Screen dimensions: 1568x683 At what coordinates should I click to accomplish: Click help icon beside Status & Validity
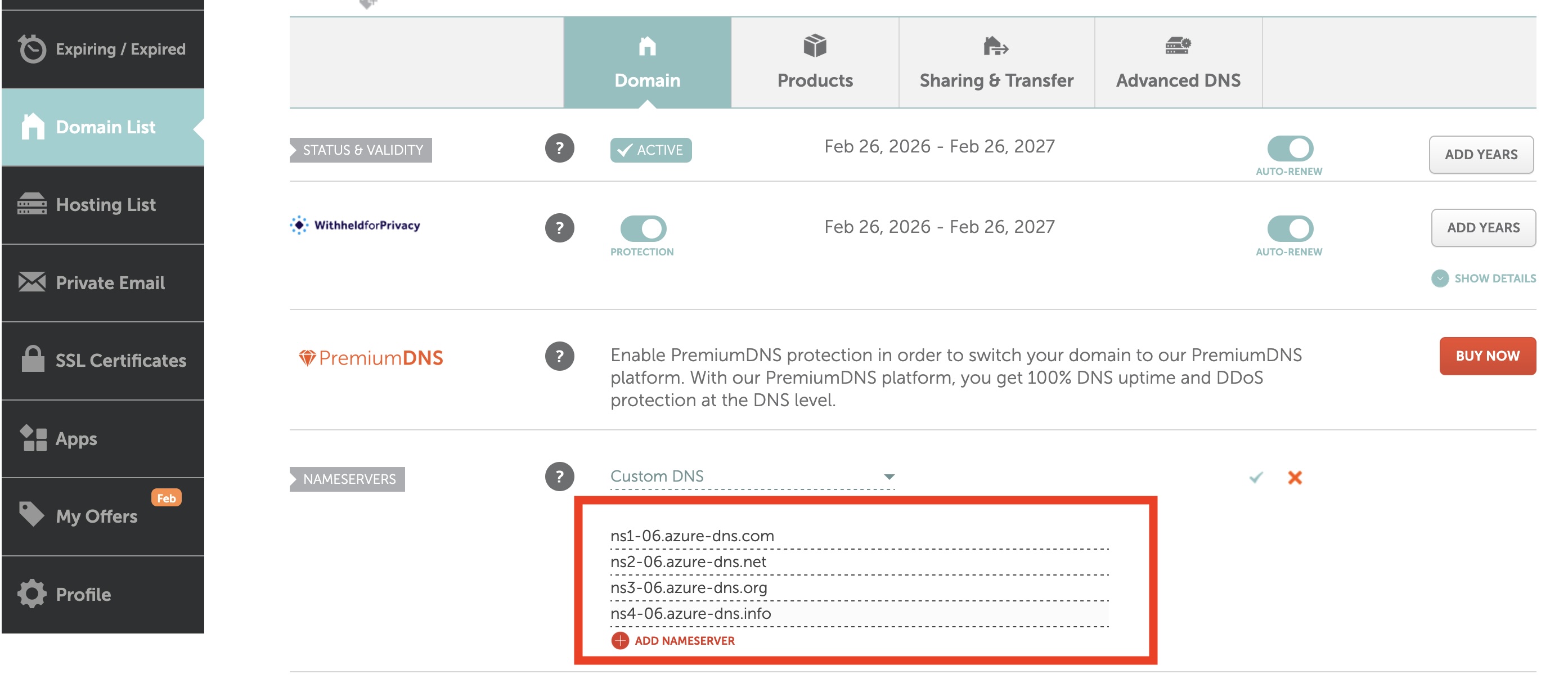pyautogui.click(x=559, y=148)
